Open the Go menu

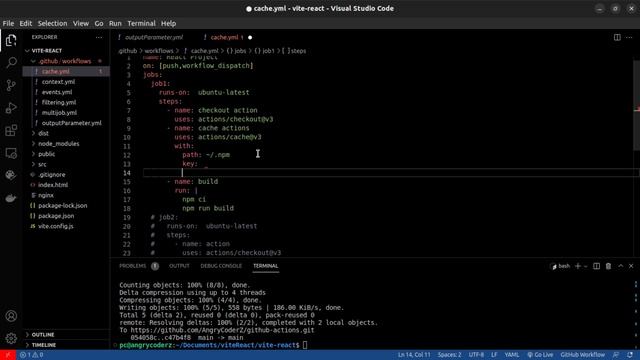click(x=99, y=24)
